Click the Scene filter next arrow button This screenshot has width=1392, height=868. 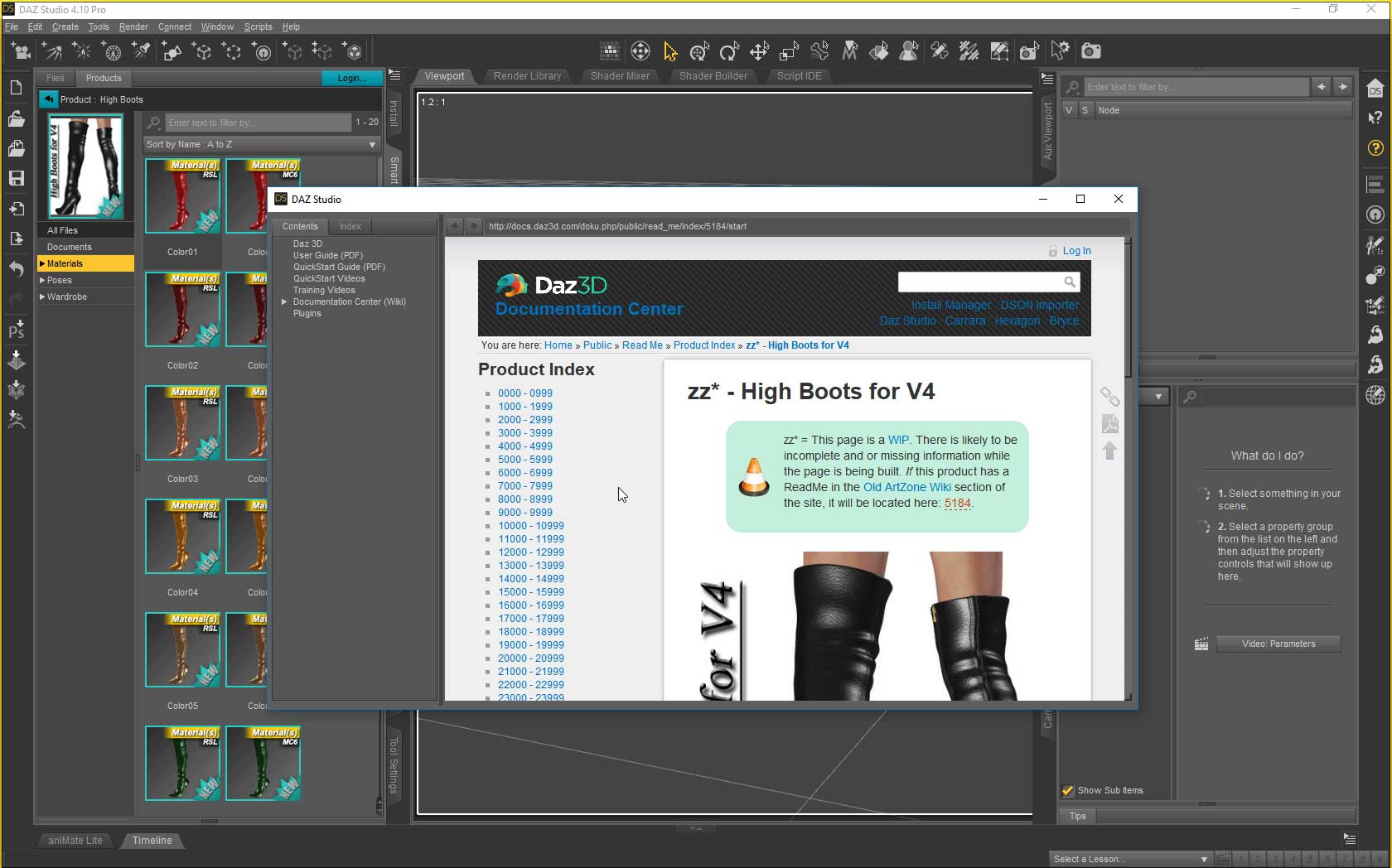point(1343,87)
